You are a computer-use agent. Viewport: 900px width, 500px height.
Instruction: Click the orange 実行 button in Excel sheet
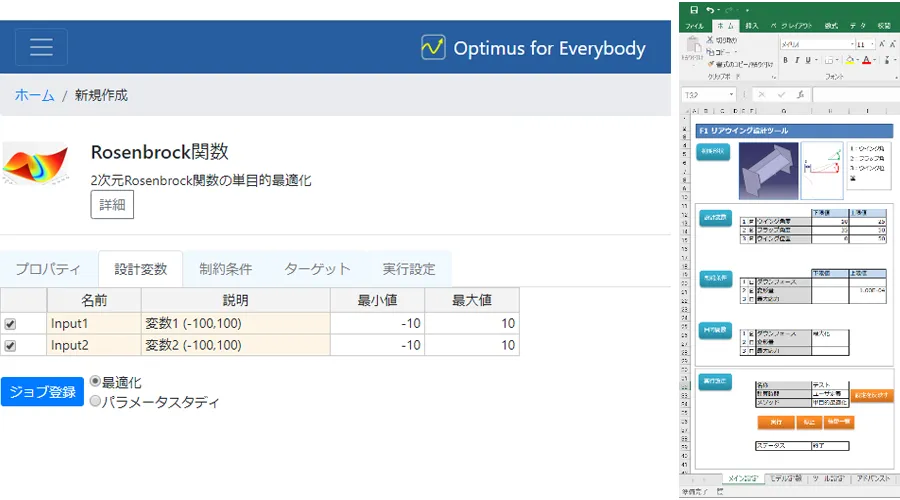[x=776, y=423]
